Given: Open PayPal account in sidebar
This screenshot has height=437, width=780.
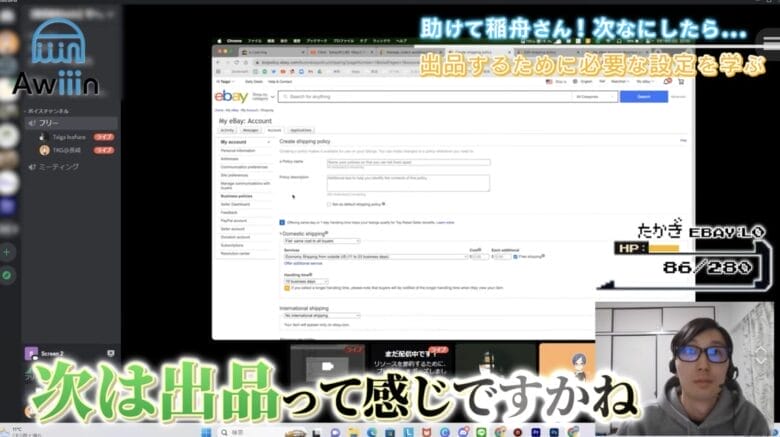Looking at the screenshot, I should [x=233, y=220].
